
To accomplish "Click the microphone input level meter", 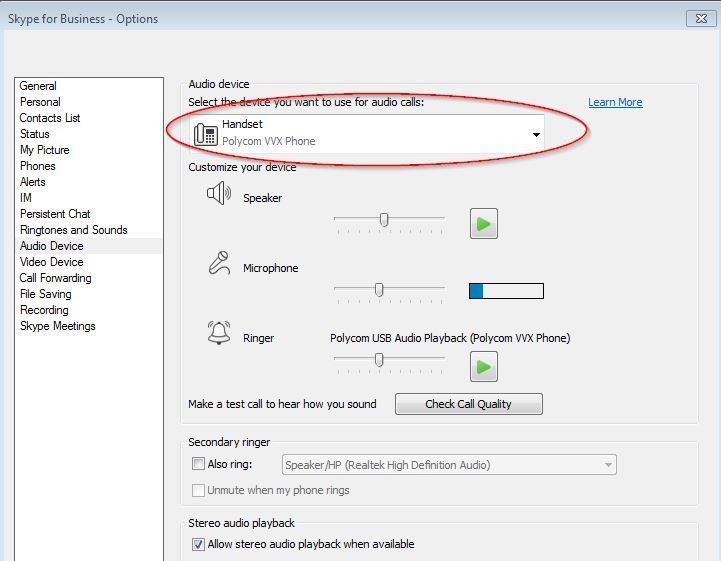I will (506, 291).
